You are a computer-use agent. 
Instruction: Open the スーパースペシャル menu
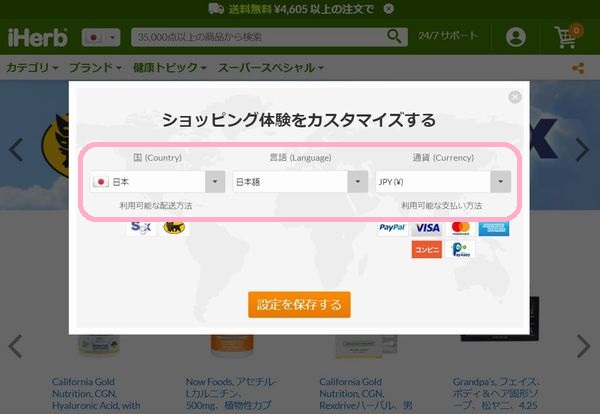(271, 68)
